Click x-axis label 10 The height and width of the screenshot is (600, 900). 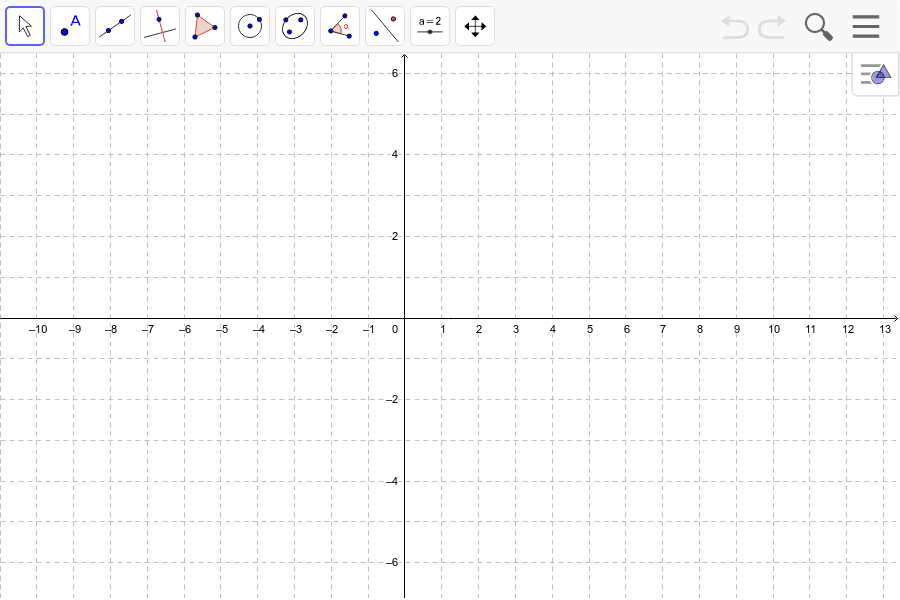point(774,330)
